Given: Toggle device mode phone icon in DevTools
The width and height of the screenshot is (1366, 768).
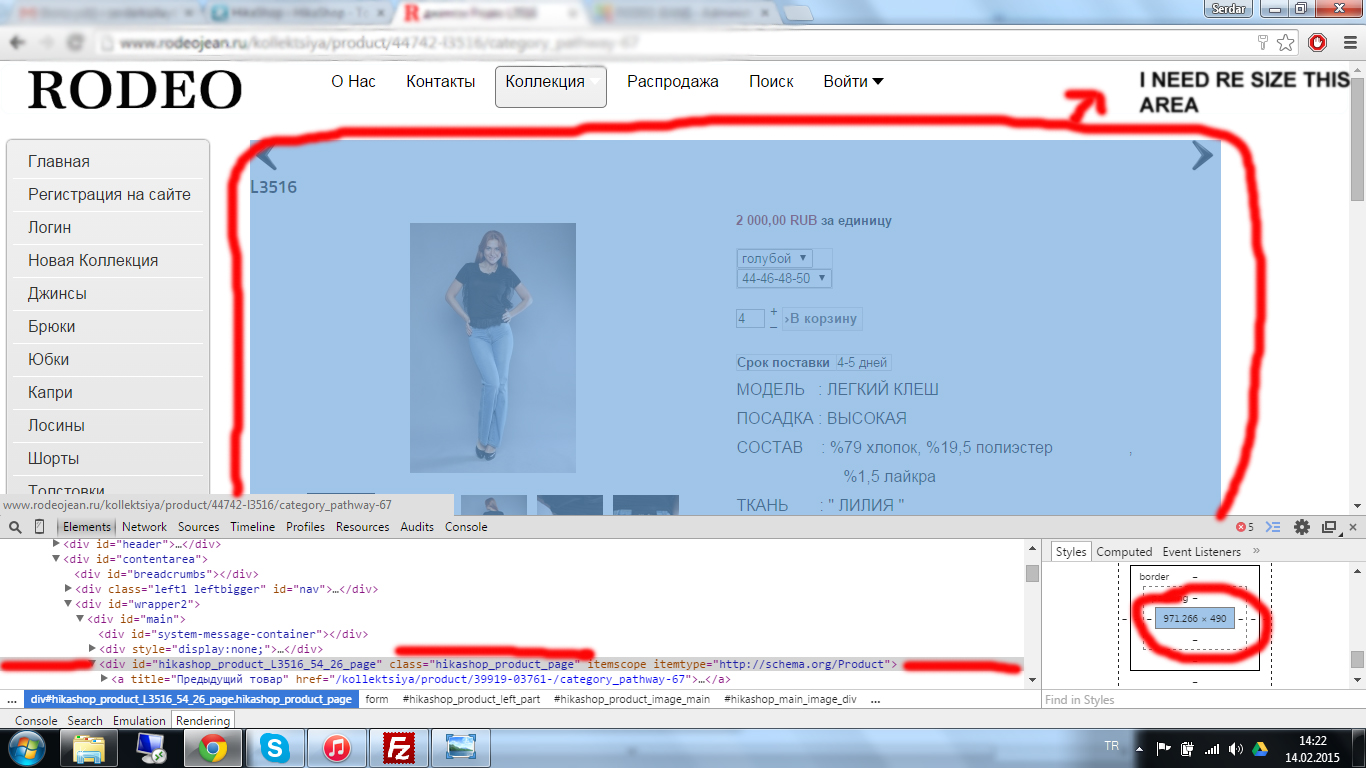Looking at the screenshot, I should pyautogui.click(x=40, y=527).
